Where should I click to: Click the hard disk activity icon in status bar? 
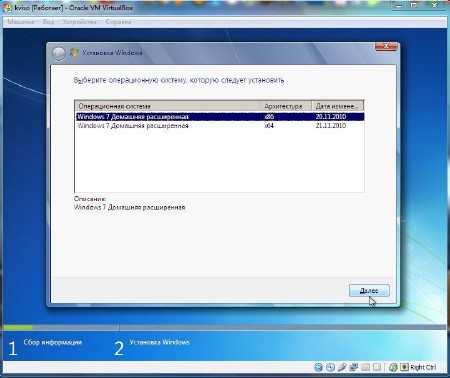coord(319,367)
